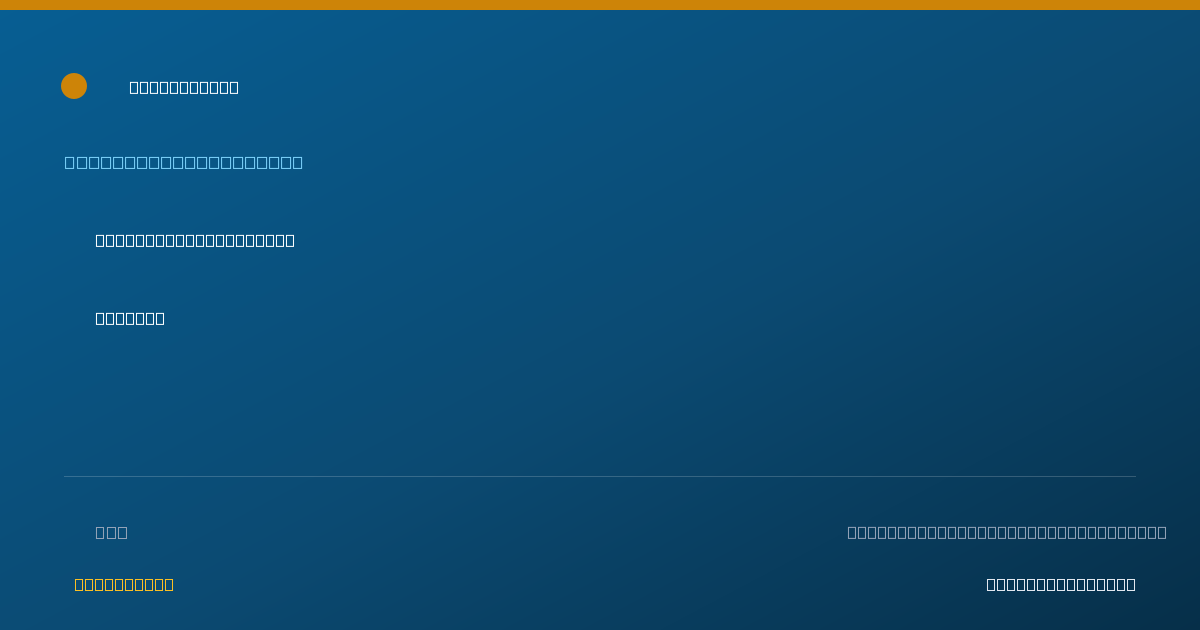1200x630 pixels.
Task: Click the first indented white paragraph line
Action: pos(195,240)
